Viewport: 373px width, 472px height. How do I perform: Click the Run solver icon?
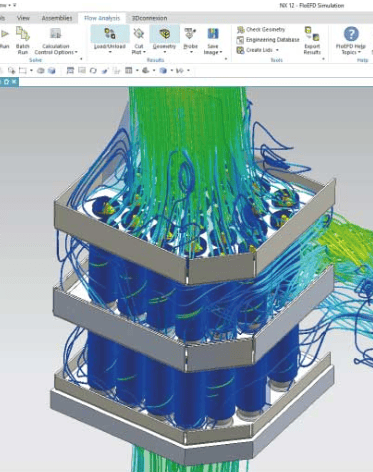4,34
